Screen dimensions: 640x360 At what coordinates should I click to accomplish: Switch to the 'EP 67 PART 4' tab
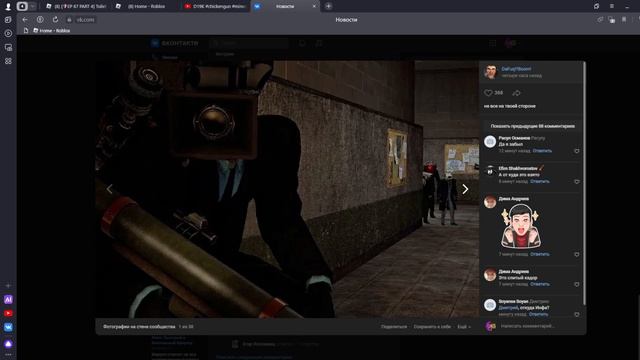coord(77,6)
